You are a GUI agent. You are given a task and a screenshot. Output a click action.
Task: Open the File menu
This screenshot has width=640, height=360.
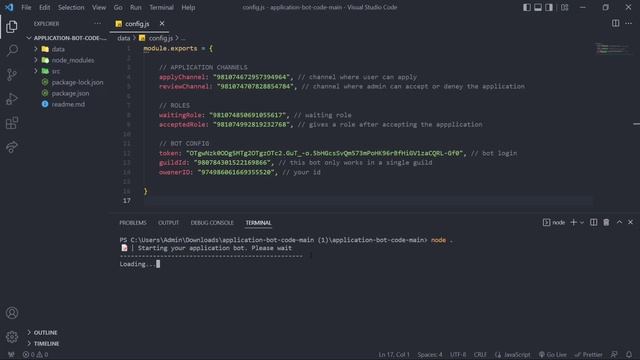tap(26, 7)
